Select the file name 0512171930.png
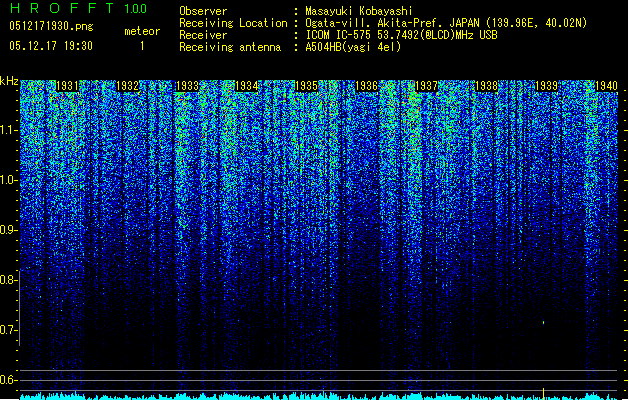The height and width of the screenshot is (400, 629). 51,26
